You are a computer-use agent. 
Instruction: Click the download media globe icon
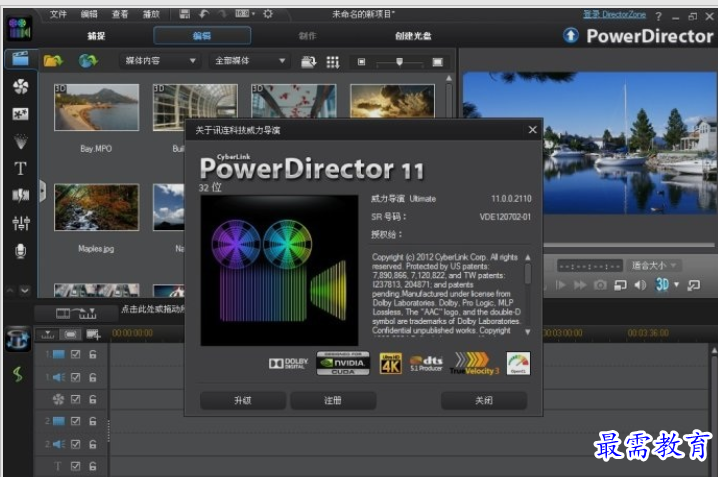pyautogui.click(x=88, y=61)
